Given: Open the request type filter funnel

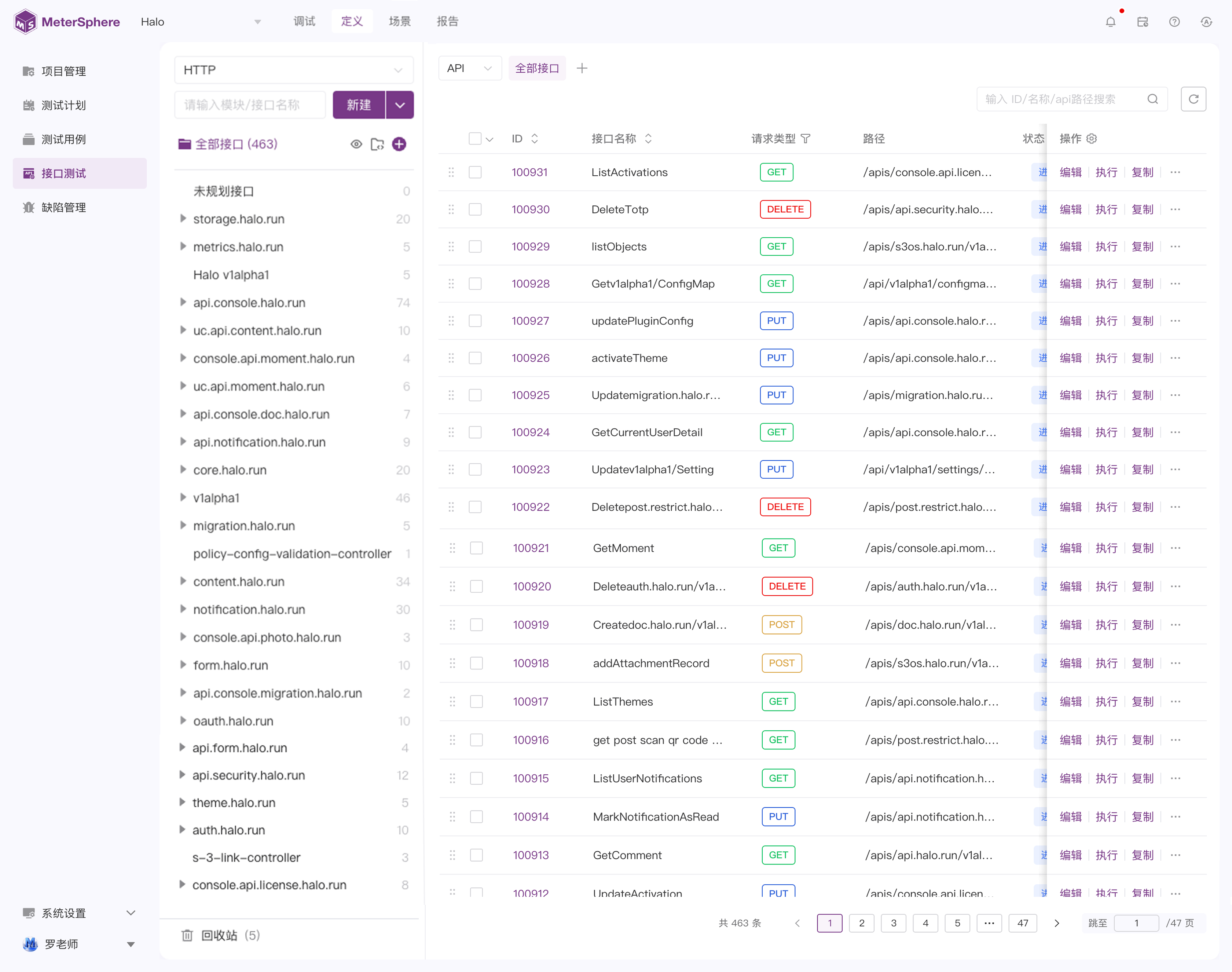Looking at the screenshot, I should tap(806, 138).
